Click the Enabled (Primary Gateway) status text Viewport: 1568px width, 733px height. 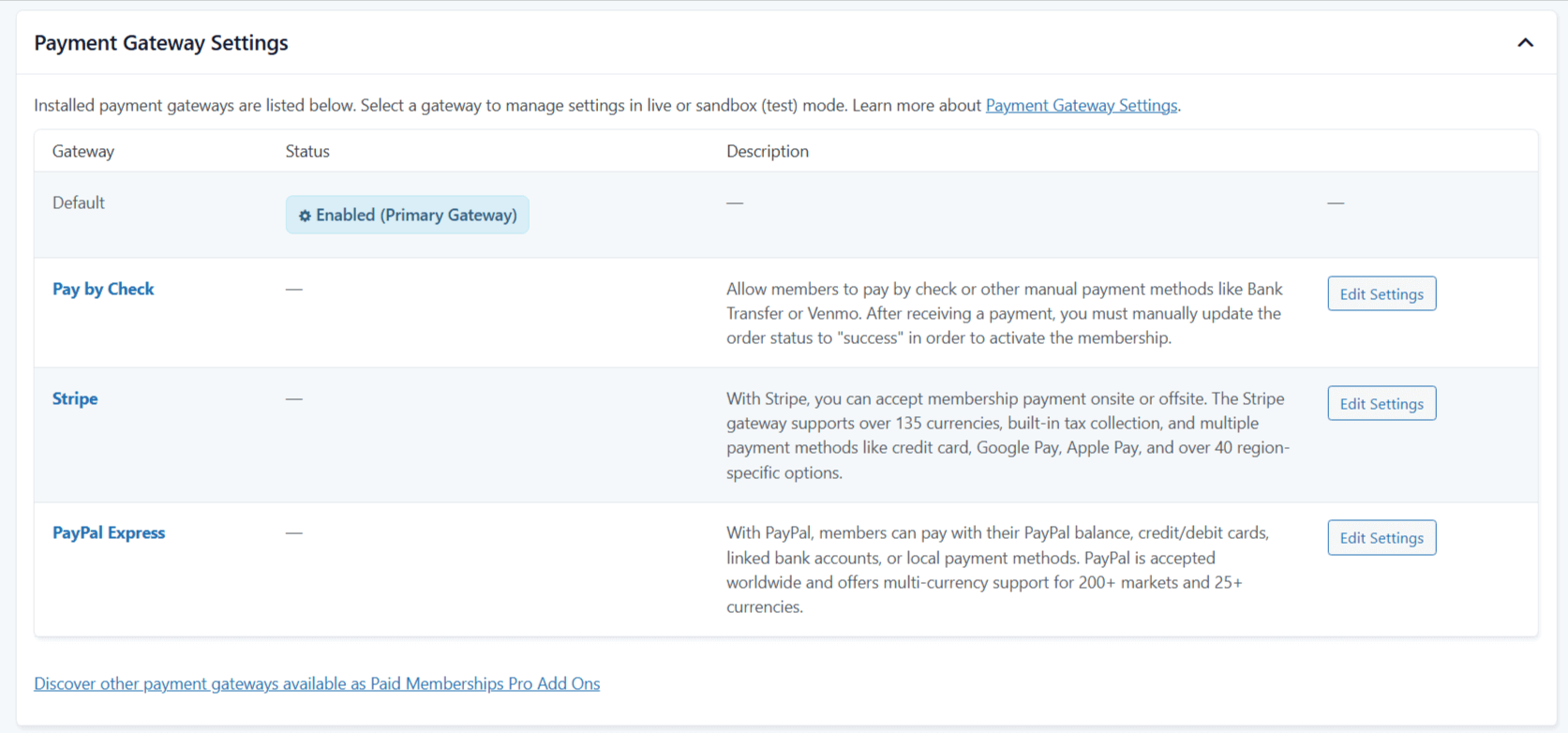416,215
